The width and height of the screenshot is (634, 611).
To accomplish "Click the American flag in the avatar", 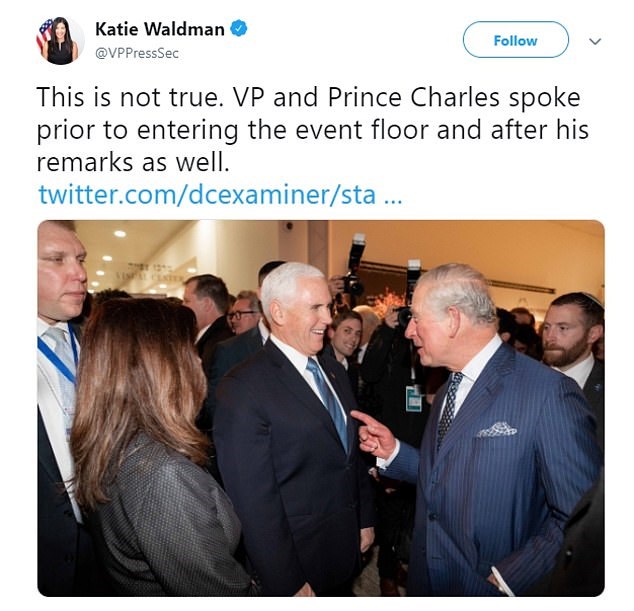I will click(44, 33).
